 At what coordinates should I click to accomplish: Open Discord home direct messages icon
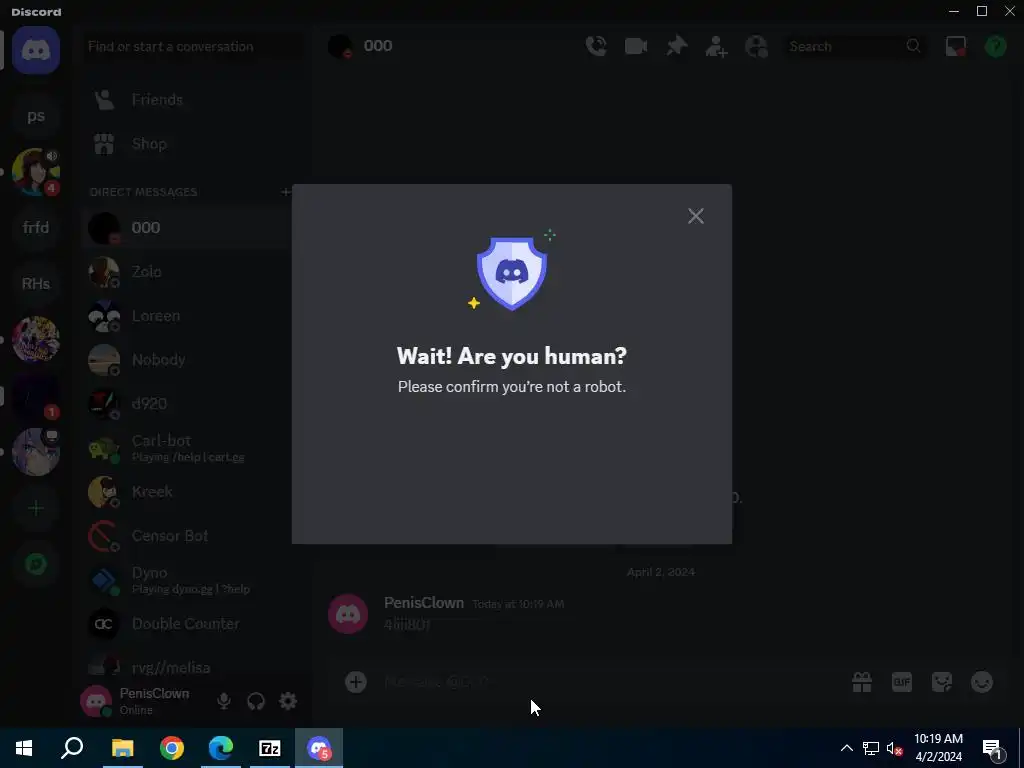(x=36, y=50)
